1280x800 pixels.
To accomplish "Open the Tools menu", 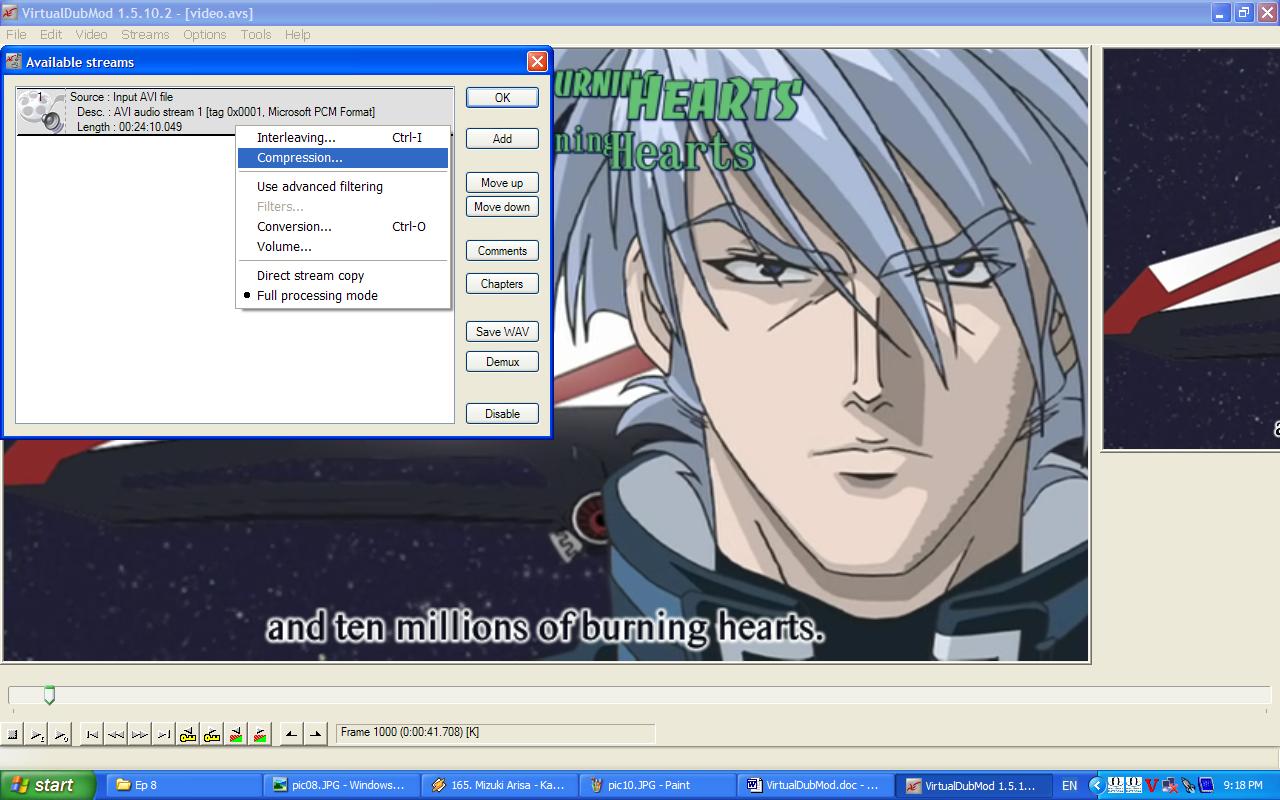I will coord(255,34).
